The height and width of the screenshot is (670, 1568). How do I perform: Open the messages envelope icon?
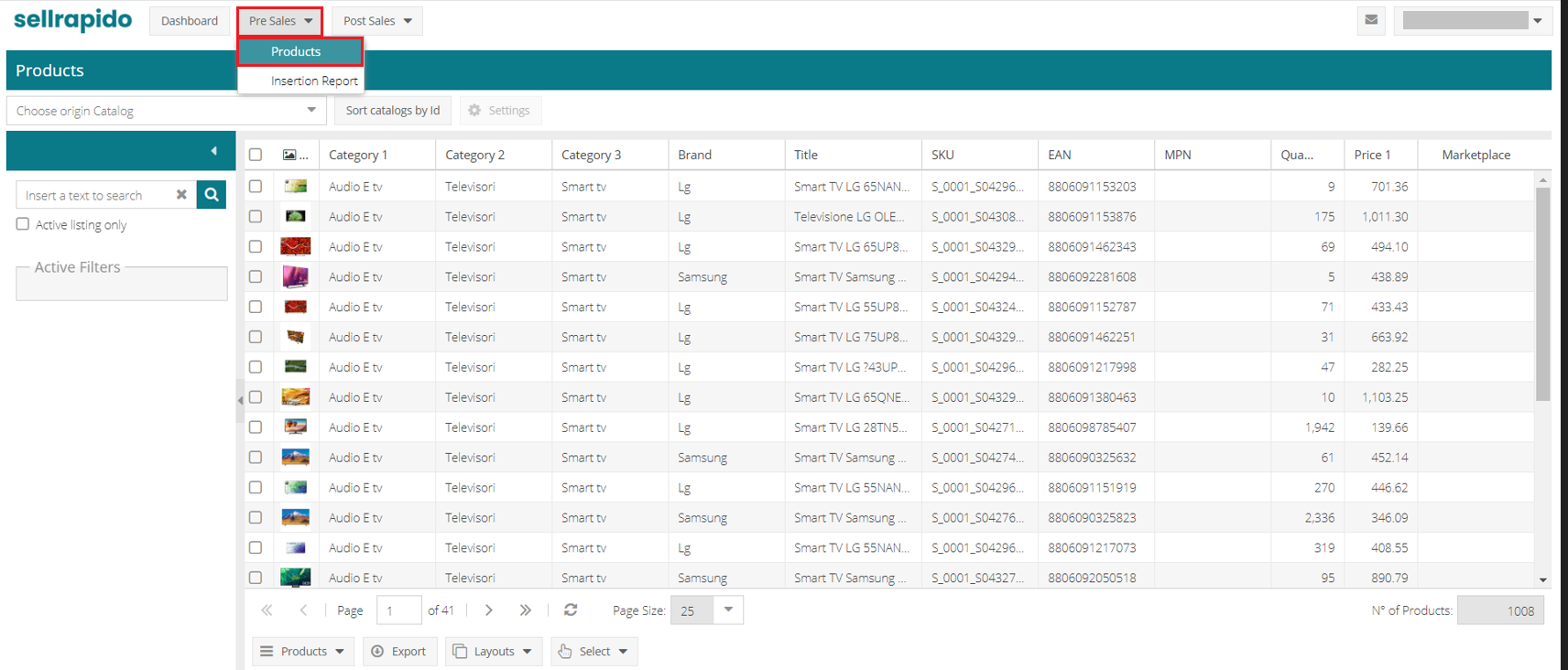tap(1371, 20)
